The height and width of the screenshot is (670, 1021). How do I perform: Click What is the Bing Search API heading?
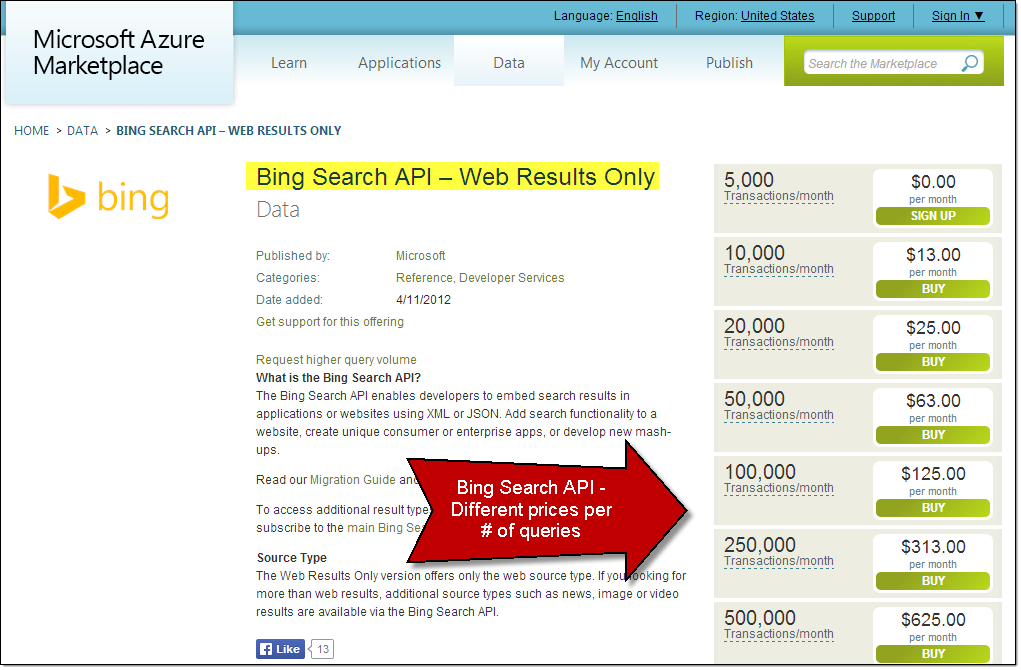(x=339, y=378)
